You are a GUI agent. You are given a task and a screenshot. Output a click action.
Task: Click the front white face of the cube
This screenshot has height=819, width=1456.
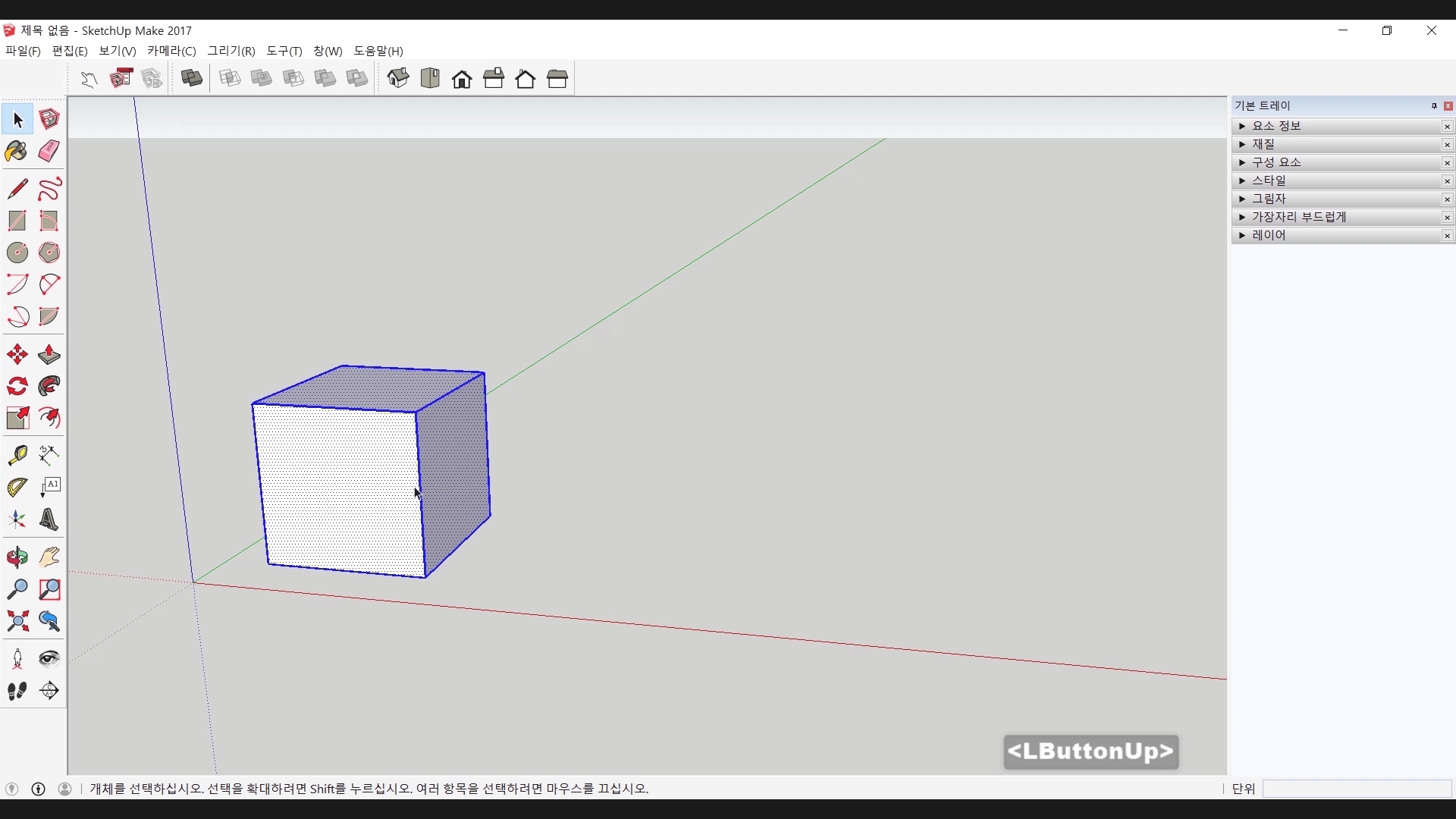337,489
